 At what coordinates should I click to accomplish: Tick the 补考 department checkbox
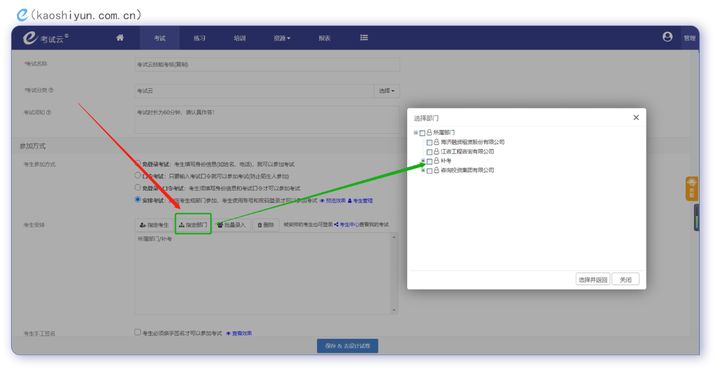pos(429,162)
